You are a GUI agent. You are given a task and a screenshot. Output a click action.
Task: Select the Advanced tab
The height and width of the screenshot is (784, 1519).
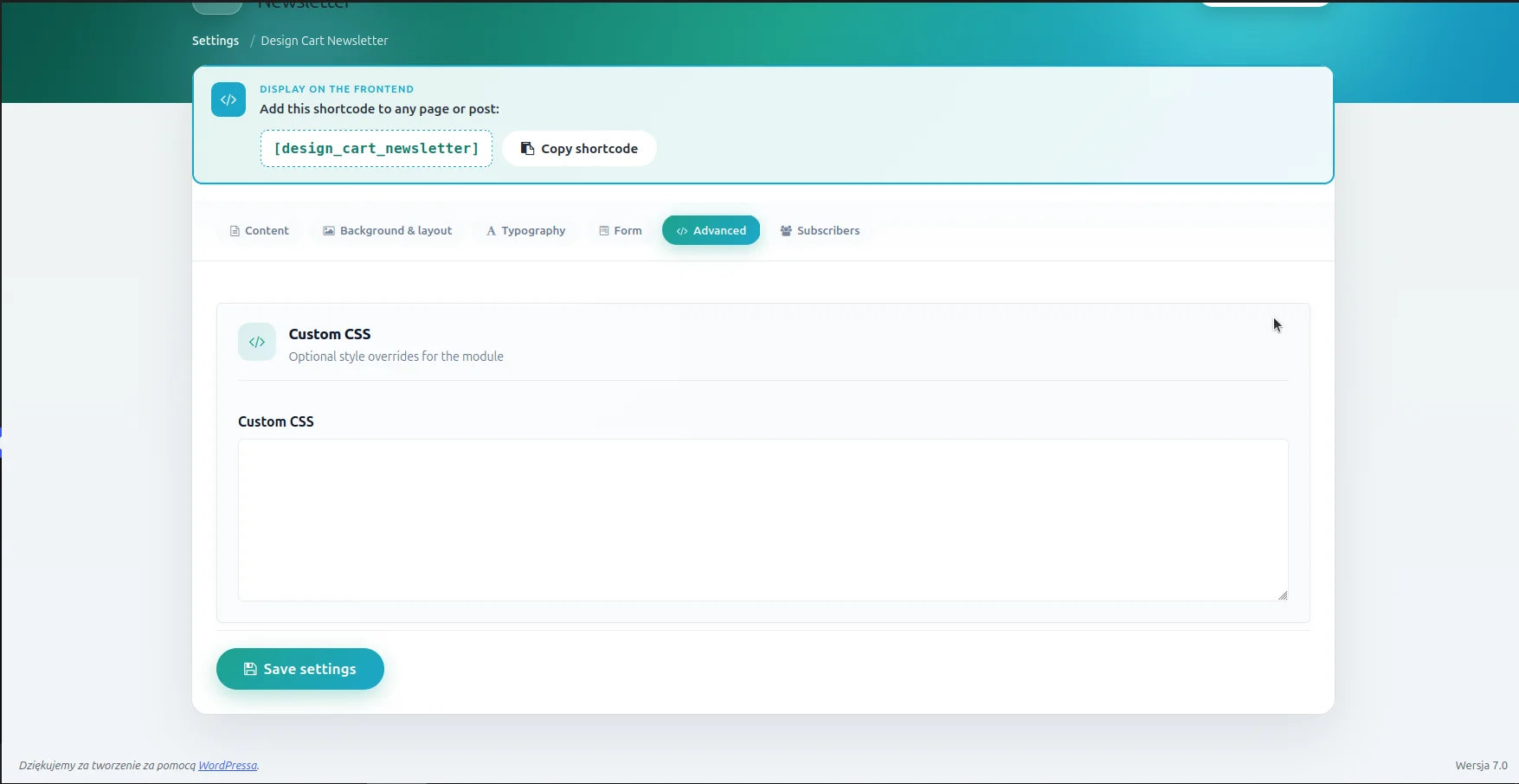coord(711,230)
